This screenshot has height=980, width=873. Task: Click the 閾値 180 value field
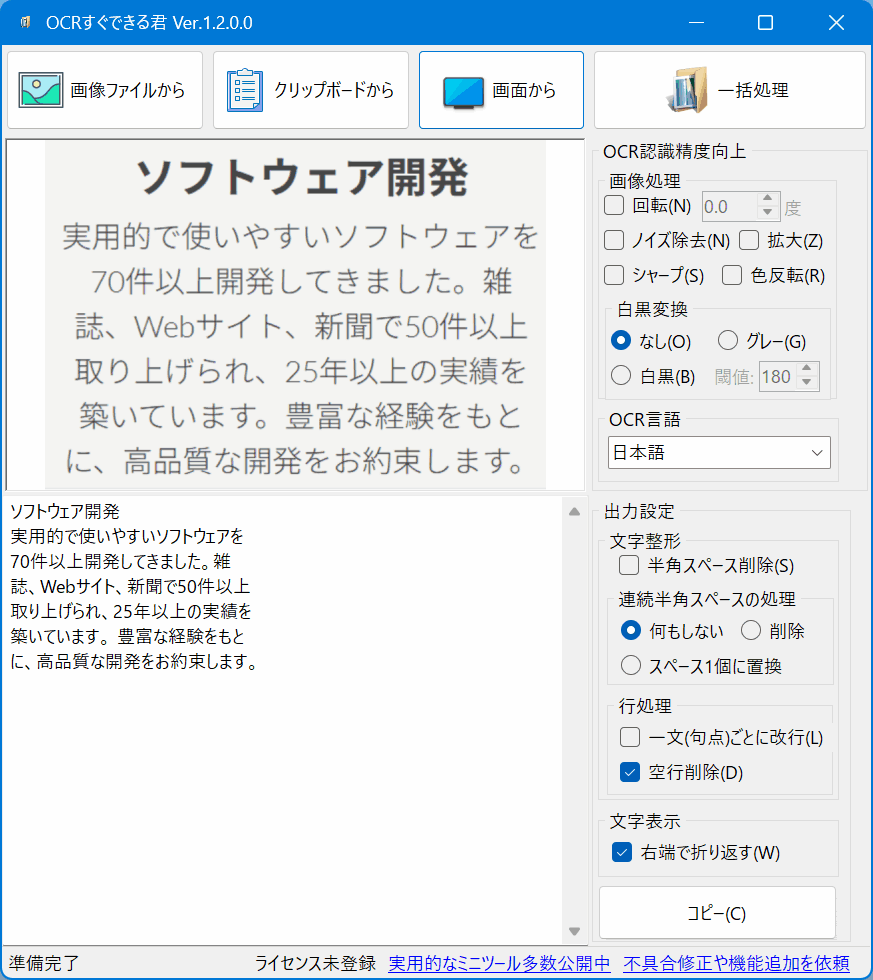tap(777, 377)
